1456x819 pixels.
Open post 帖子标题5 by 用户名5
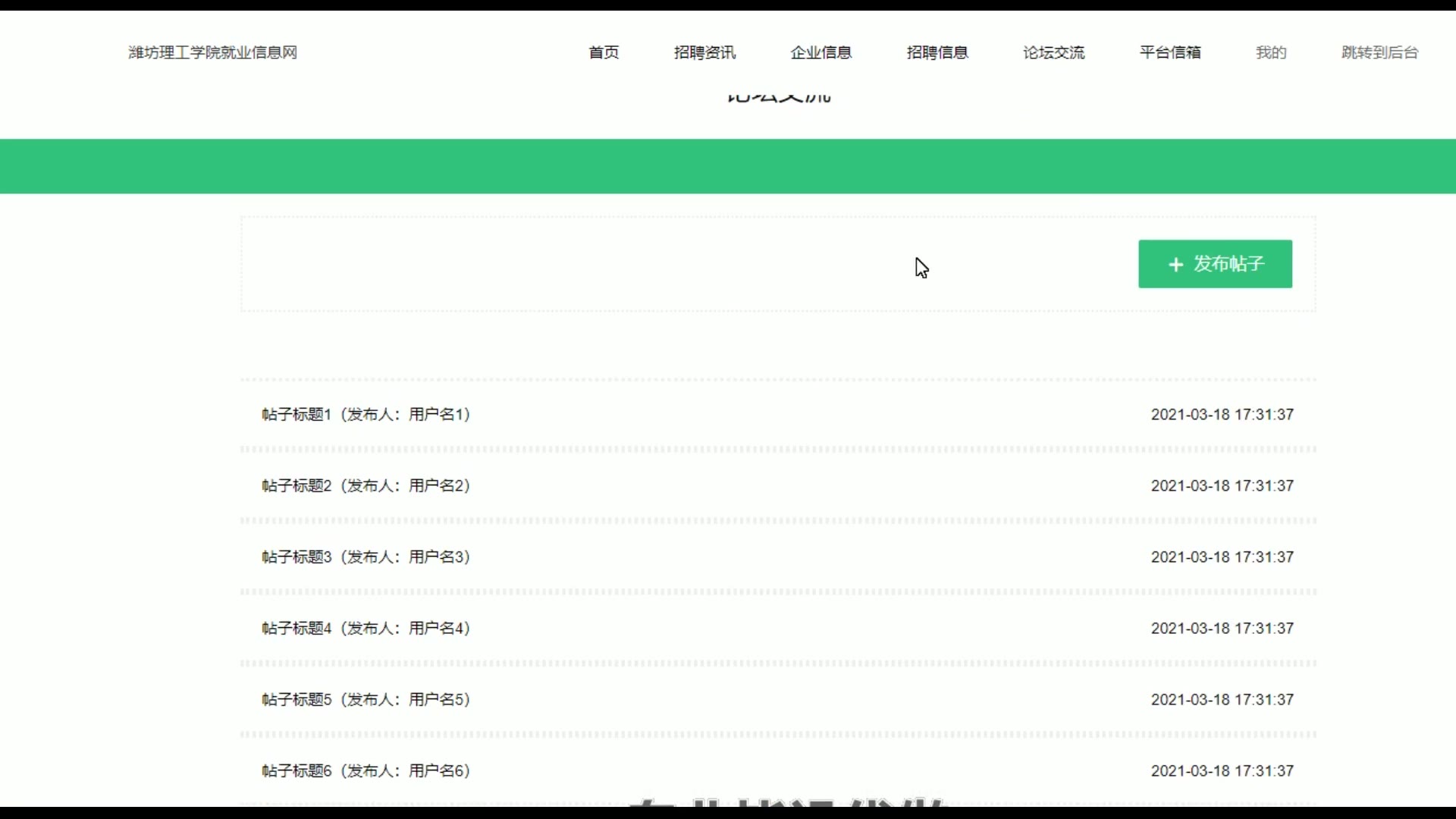coord(366,699)
